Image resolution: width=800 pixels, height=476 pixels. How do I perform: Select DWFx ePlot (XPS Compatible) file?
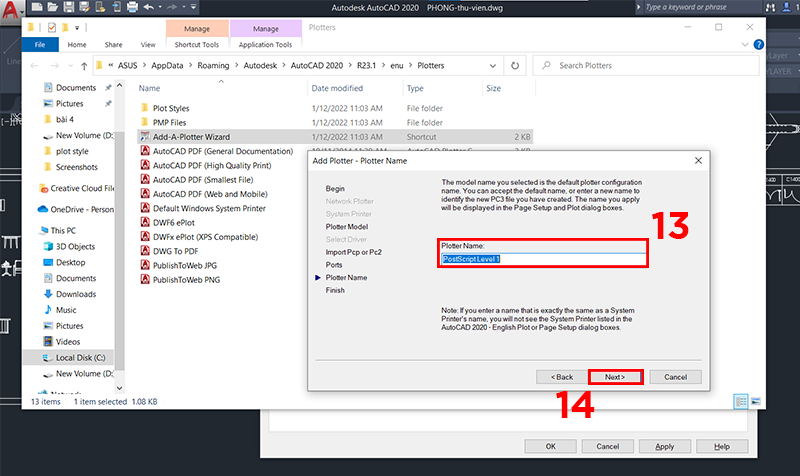206,237
